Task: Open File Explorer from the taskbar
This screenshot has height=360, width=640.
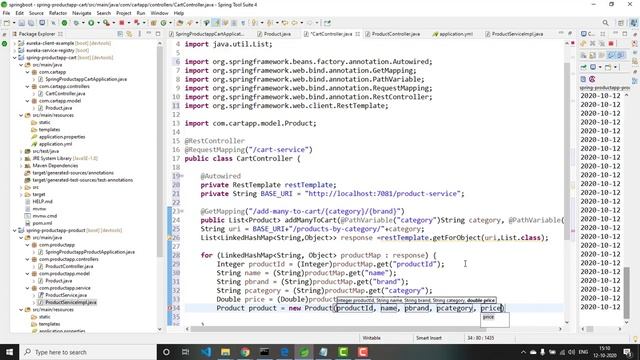Action: [x=225, y=352]
